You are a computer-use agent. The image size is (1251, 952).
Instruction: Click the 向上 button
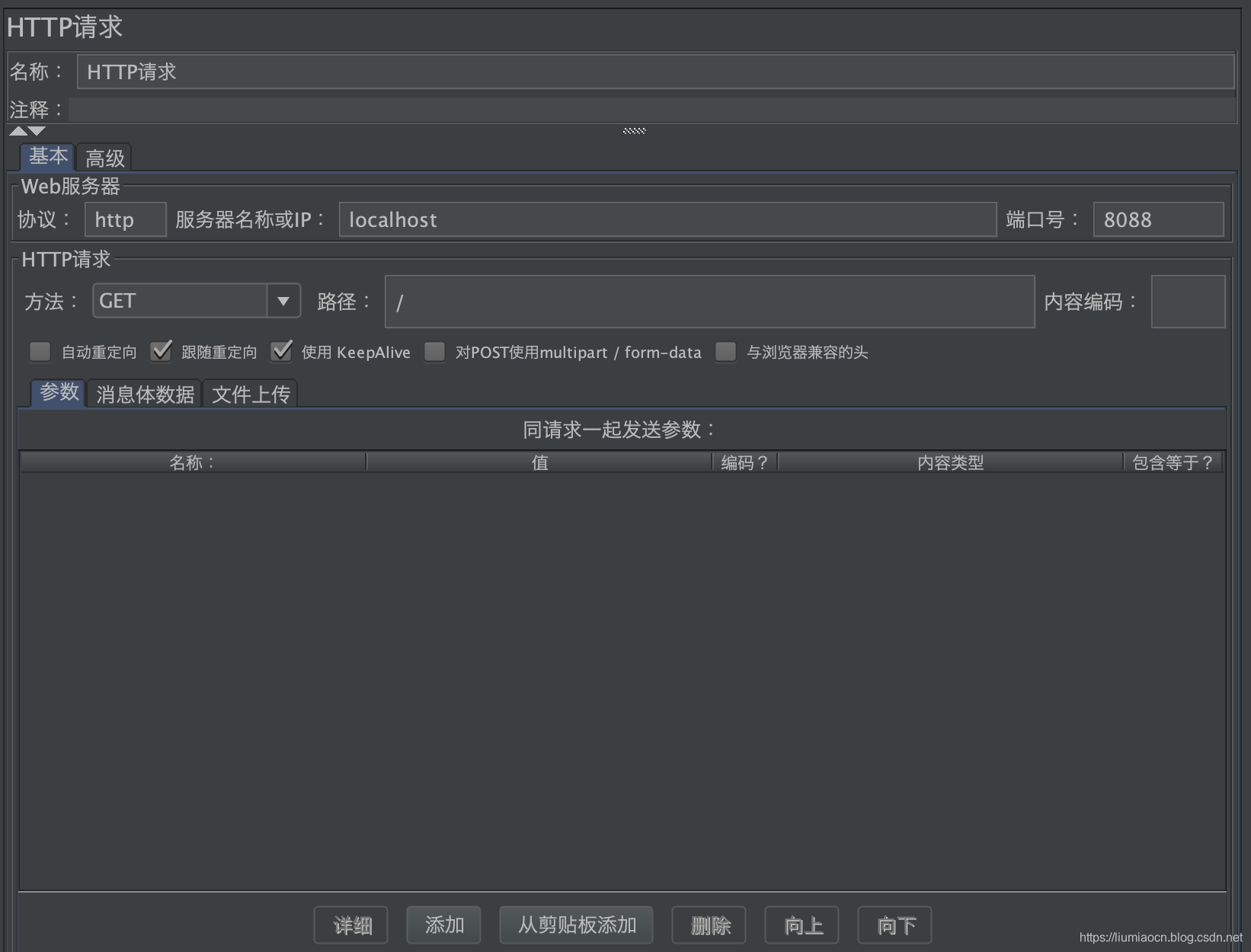tap(802, 925)
